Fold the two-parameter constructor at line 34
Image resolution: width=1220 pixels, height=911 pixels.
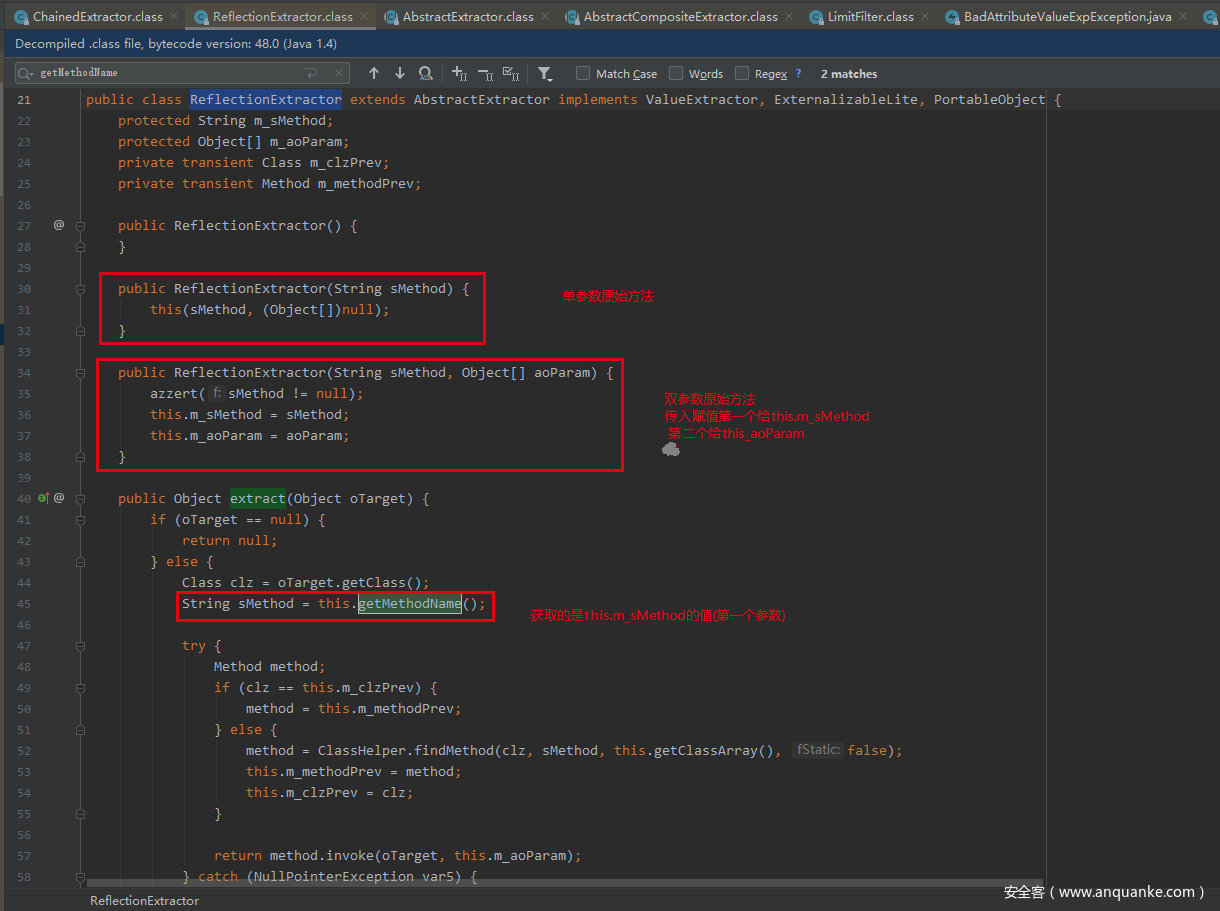(x=80, y=373)
